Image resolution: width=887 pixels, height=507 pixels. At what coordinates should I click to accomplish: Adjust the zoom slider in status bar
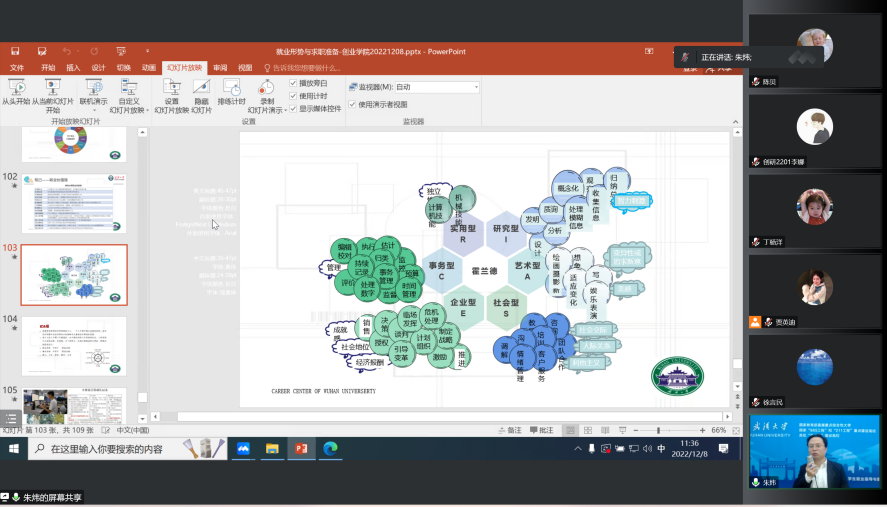pyautogui.click(x=658, y=430)
